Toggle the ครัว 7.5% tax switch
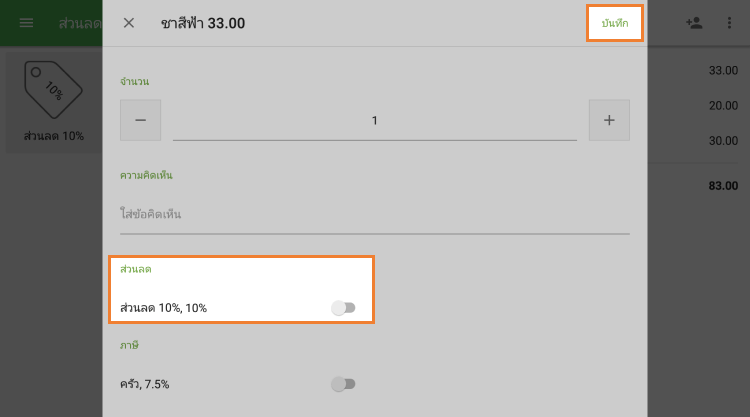Screen dimensions: 750x417 point(343,383)
